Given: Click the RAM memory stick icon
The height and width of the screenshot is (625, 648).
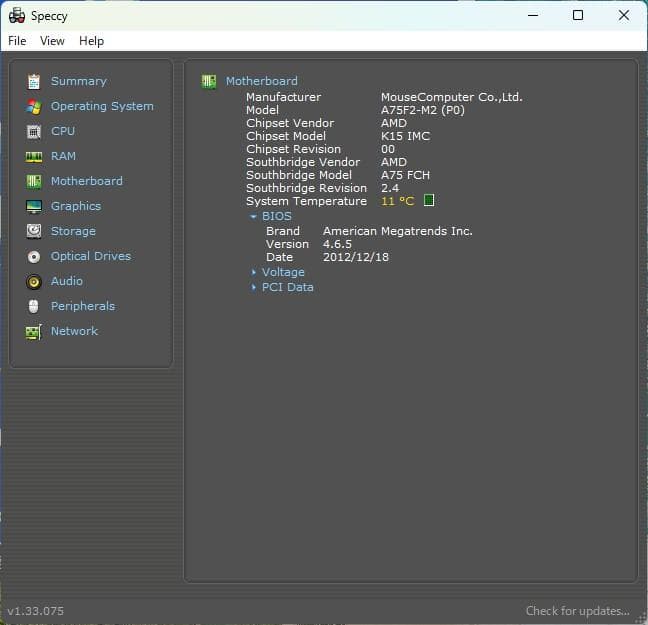Looking at the screenshot, I should [x=34, y=157].
